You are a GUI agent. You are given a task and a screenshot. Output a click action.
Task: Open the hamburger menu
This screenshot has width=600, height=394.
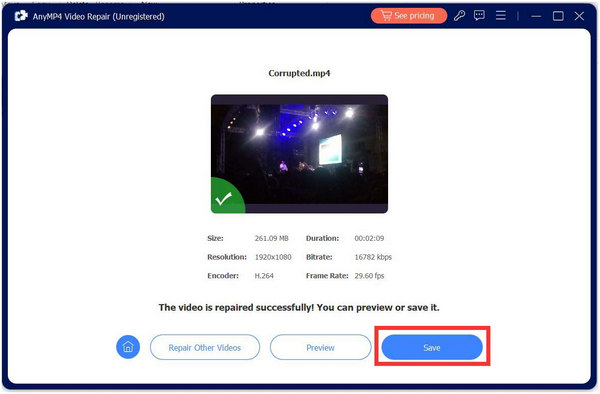coord(501,16)
